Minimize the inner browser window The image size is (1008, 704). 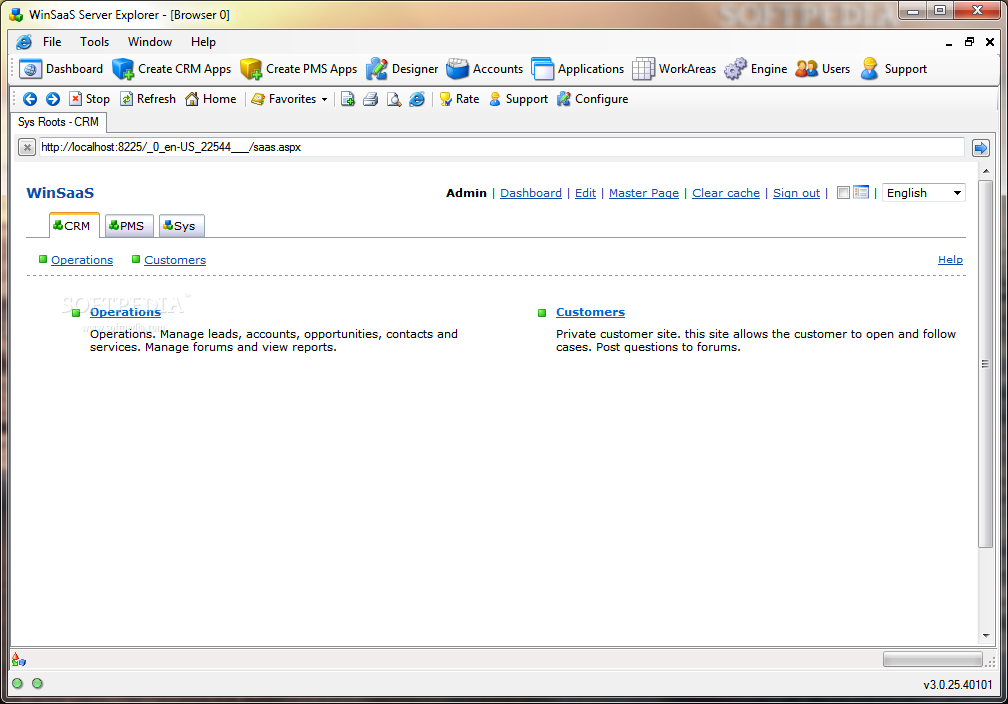coord(949,43)
